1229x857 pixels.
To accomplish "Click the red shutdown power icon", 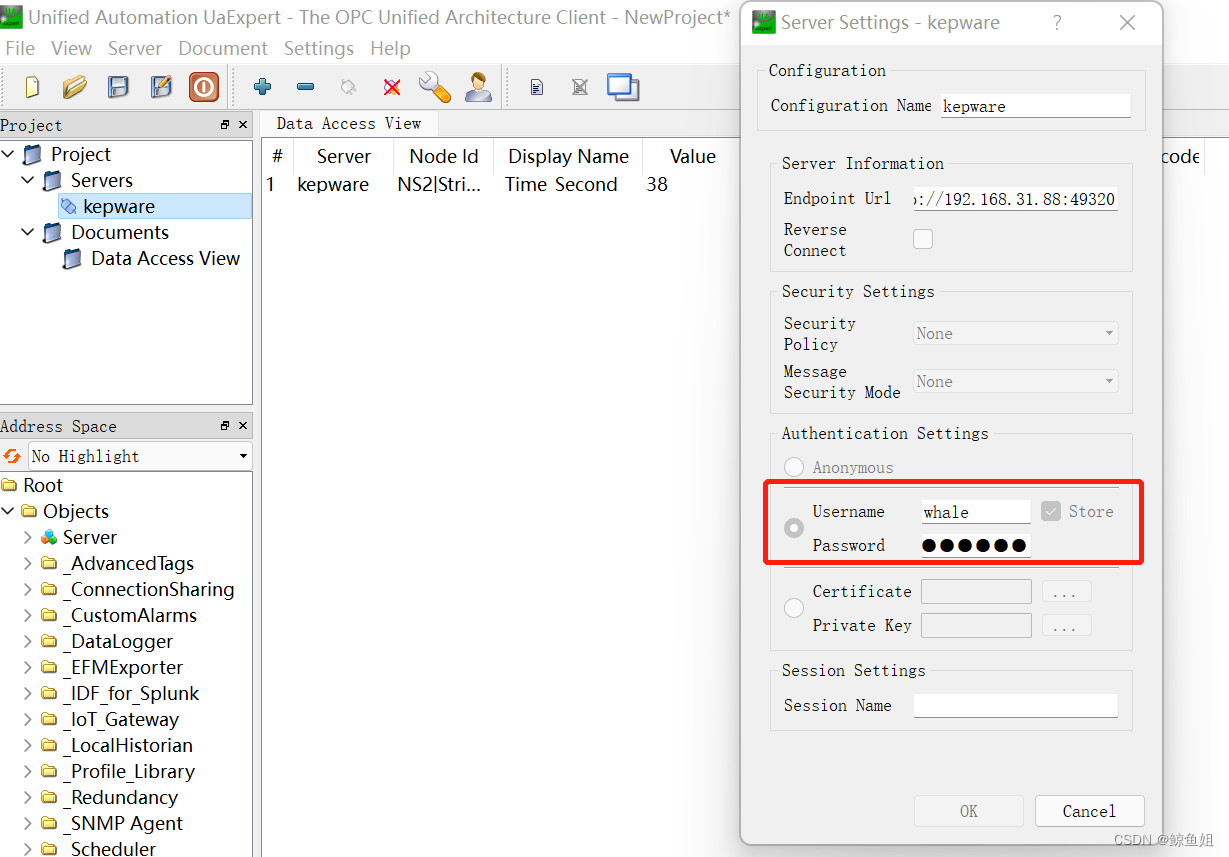I will pyautogui.click(x=204, y=87).
